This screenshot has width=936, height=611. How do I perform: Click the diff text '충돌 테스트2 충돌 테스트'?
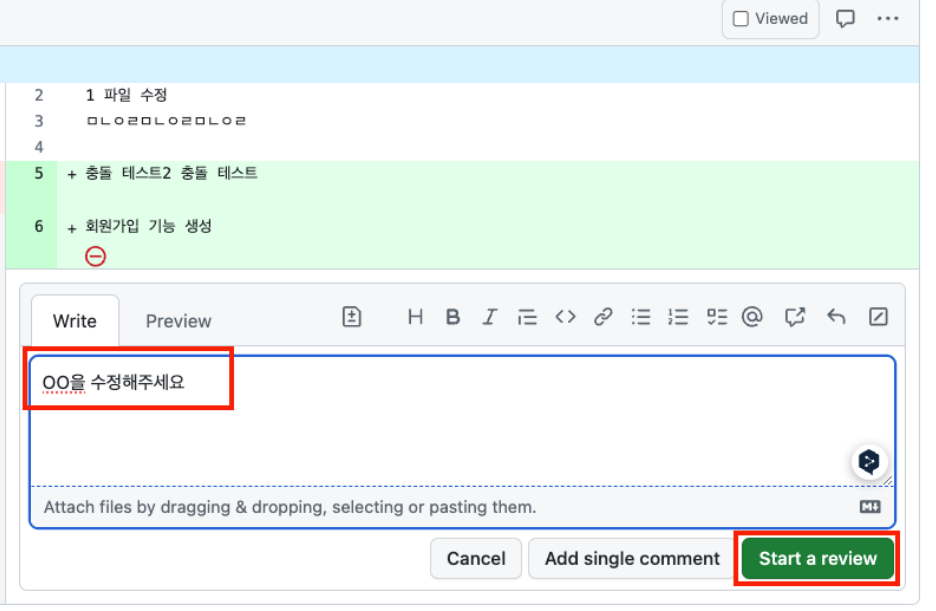(x=171, y=173)
